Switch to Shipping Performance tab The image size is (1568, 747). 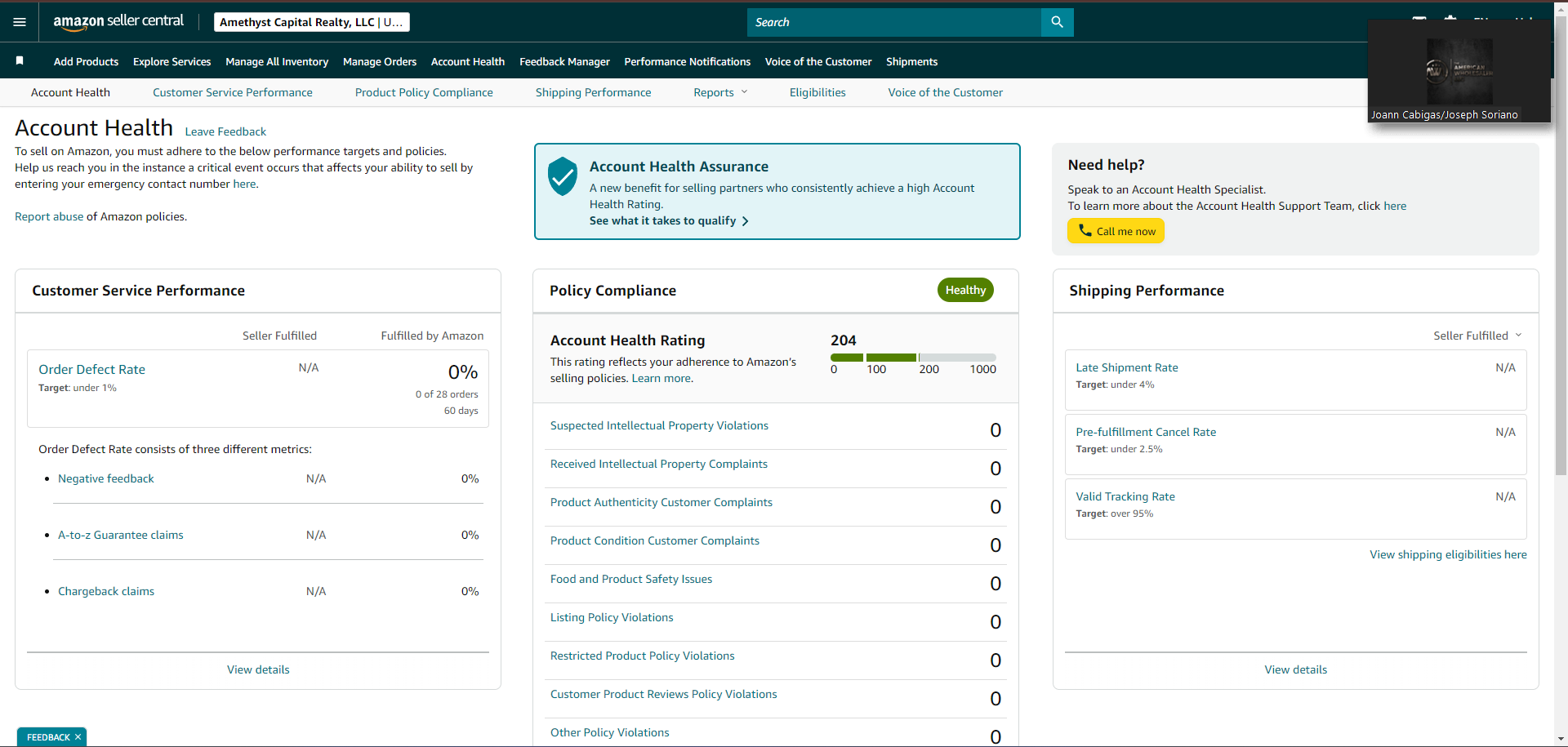point(593,92)
